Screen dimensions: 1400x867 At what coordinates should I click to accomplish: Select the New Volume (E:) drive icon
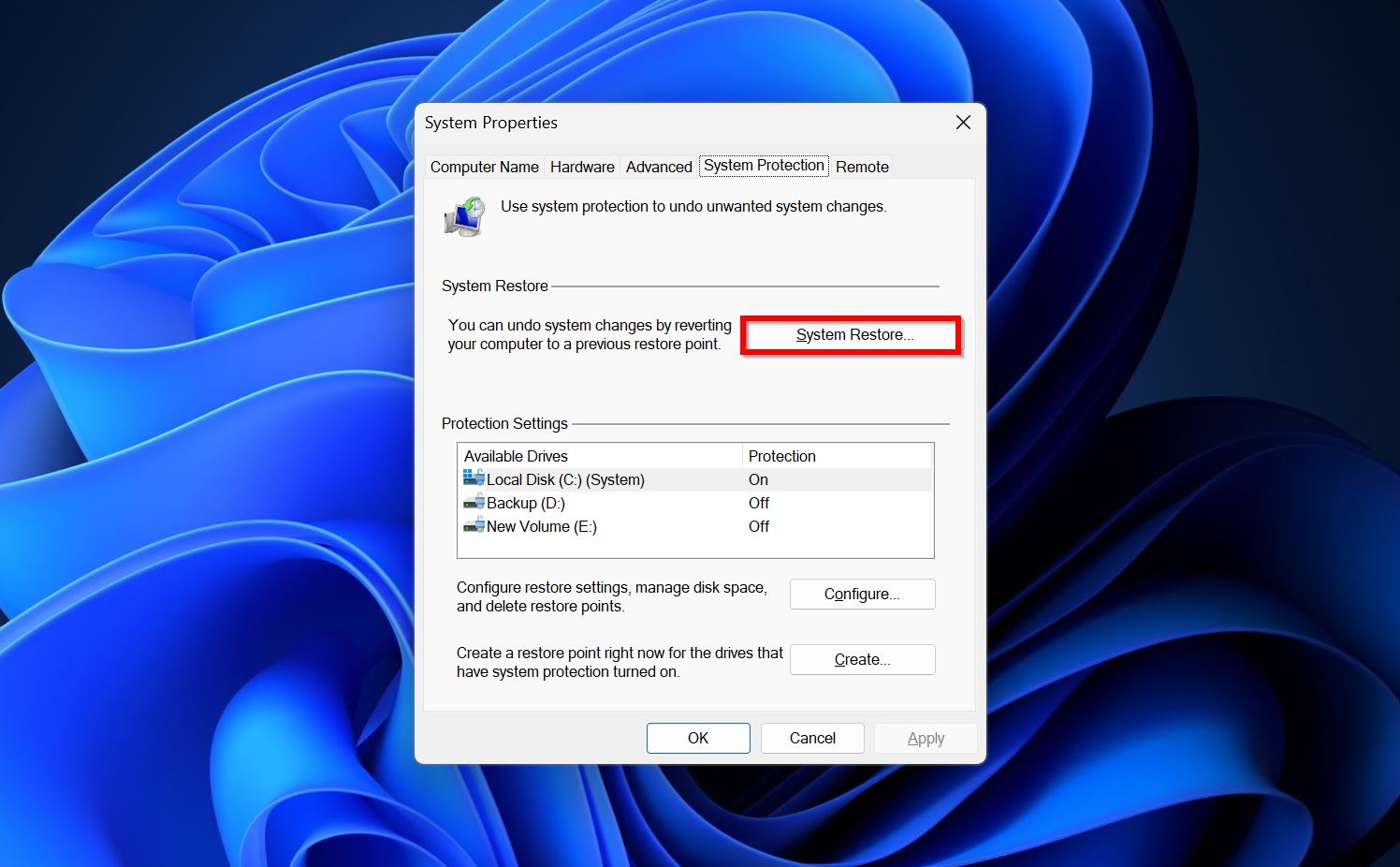tap(474, 525)
